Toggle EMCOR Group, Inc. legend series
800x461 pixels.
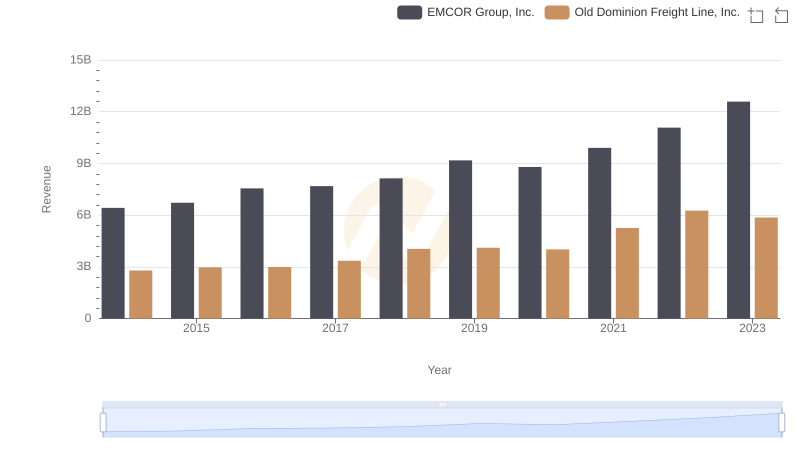465,12
